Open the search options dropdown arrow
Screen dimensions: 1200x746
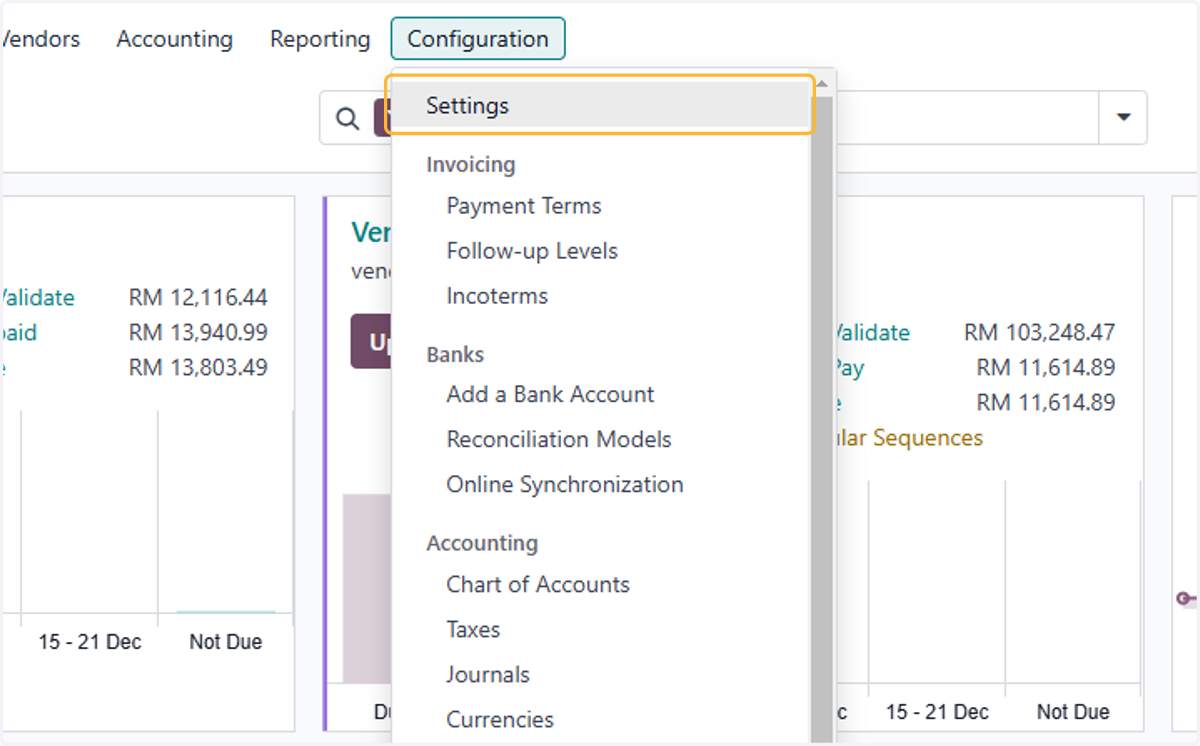[x=1123, y=118]
